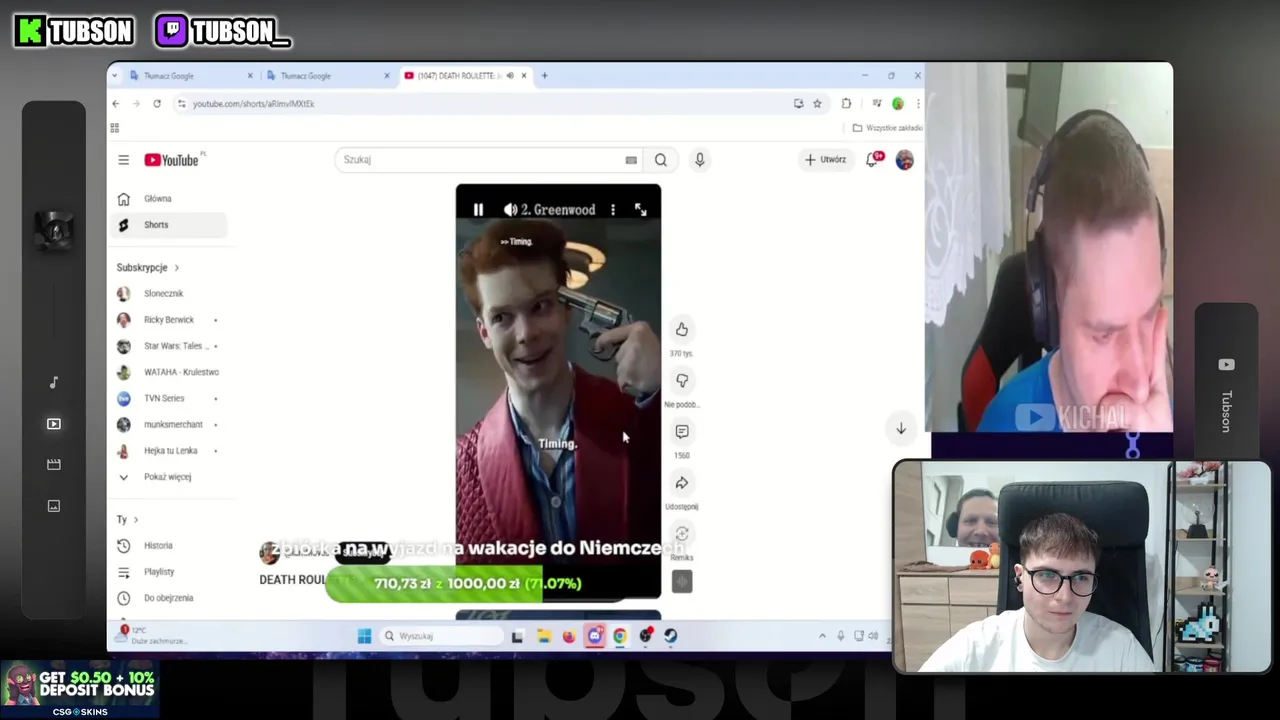This screenshot has height=720, width=1280.
Task: Click the address bar URL
Action: pos(253,104)
